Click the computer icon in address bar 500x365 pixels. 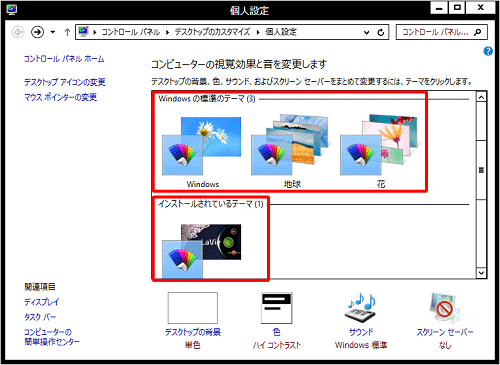[x=83, y=32]
